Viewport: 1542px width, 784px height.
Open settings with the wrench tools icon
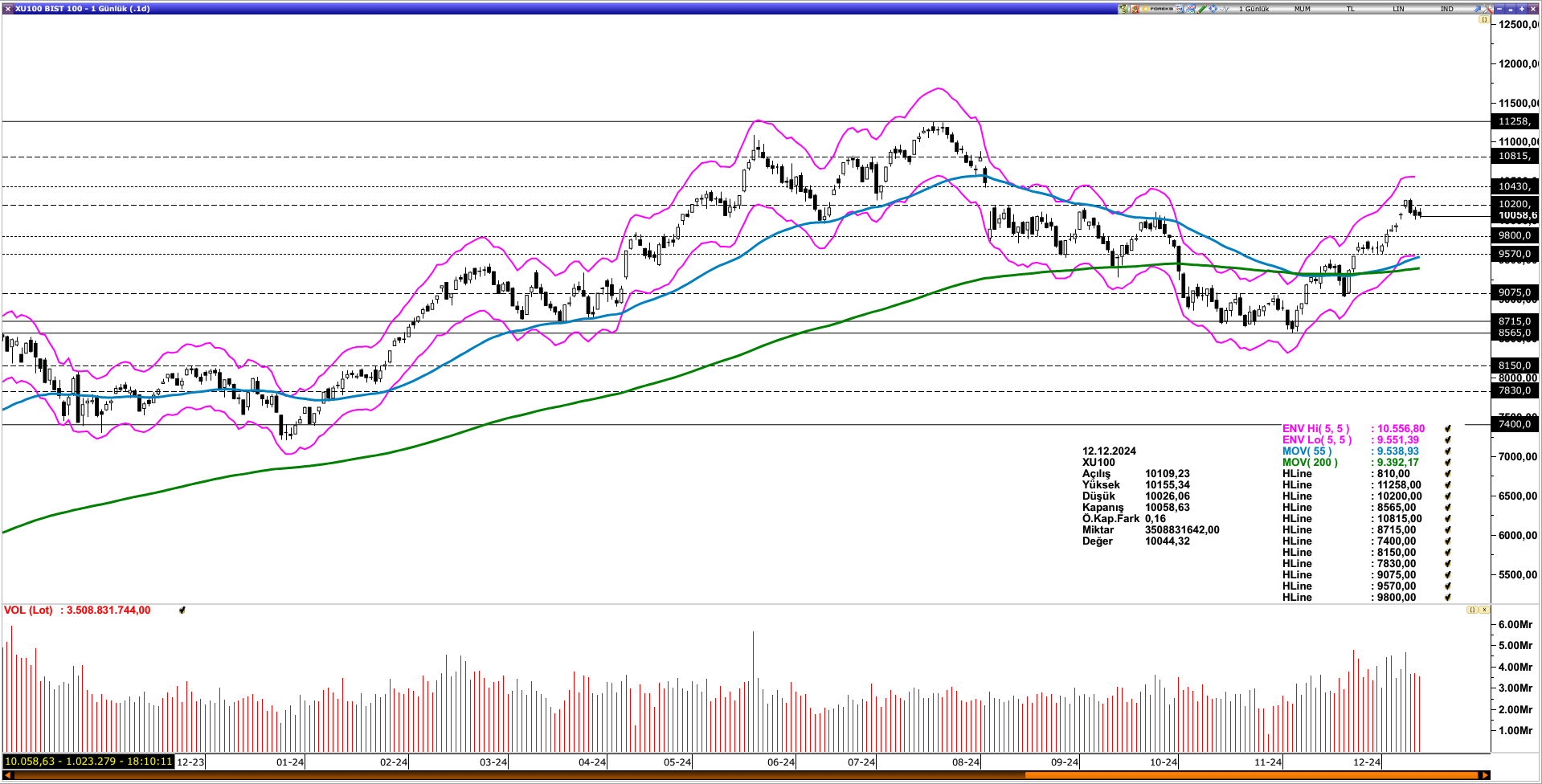tap(1488, 9)
